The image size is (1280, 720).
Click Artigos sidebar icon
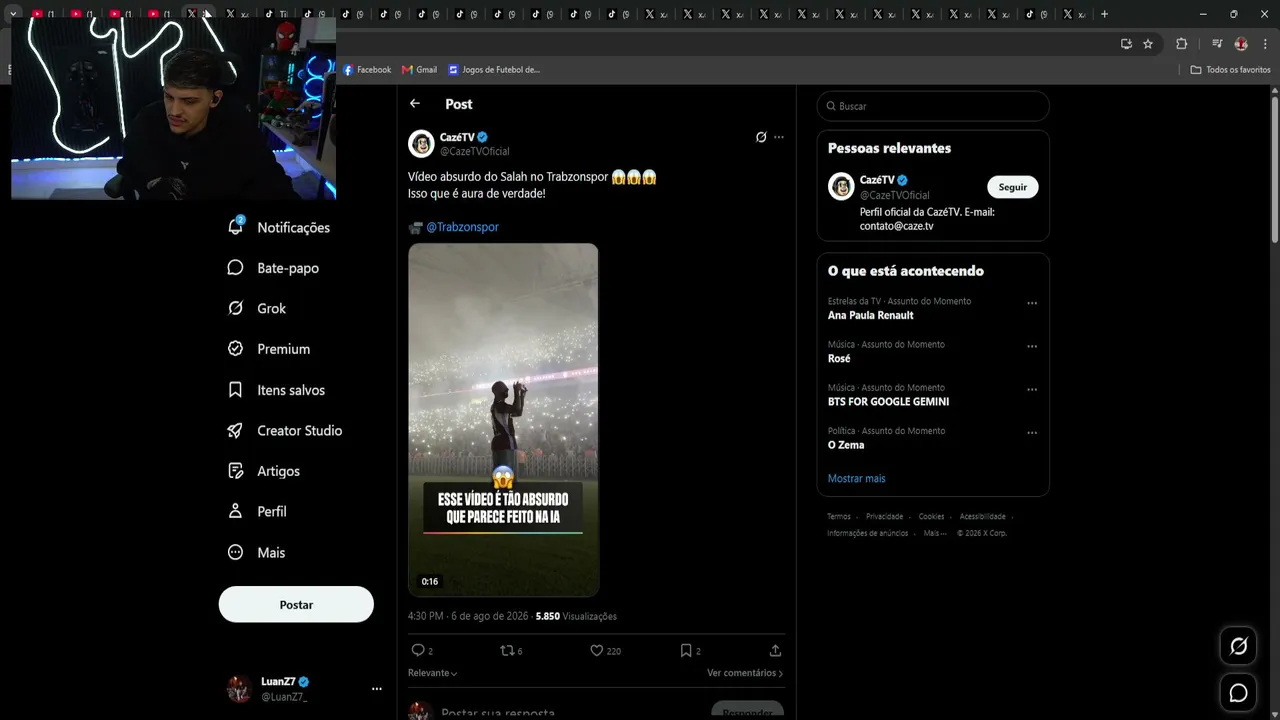(x=235, y=471)
